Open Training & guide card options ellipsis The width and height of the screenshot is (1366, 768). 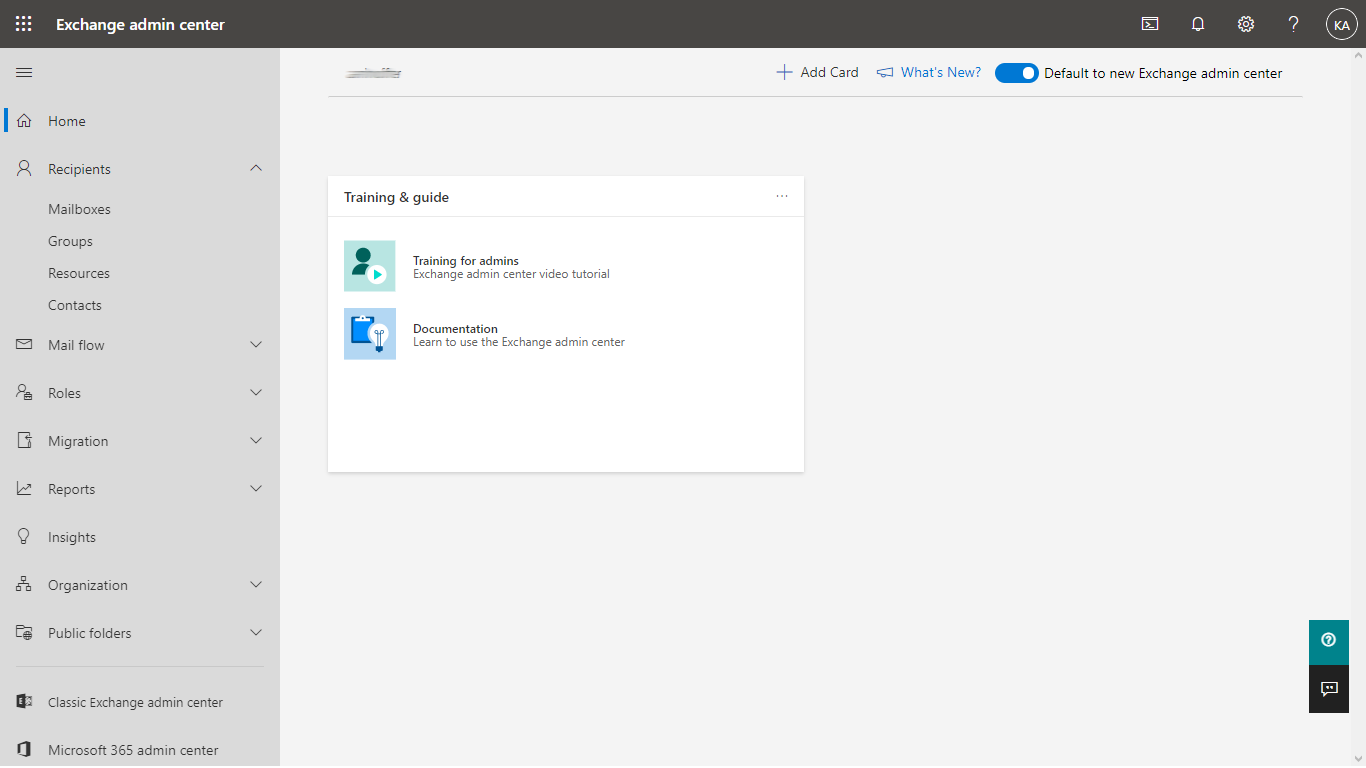click(x=782, y=197)
